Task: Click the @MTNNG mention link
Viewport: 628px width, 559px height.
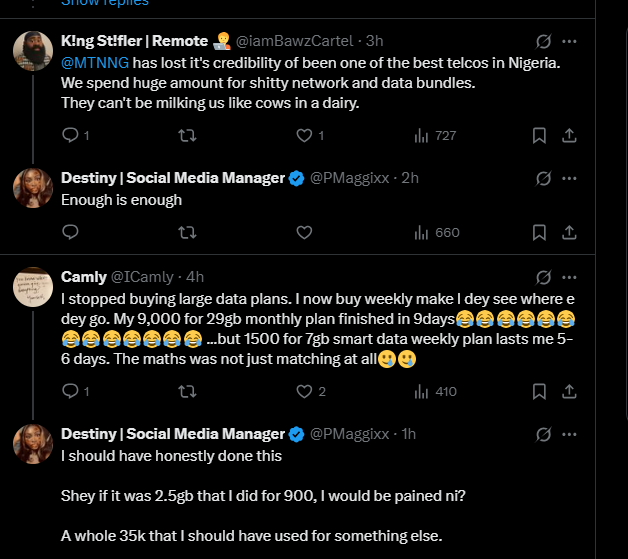Action: (93, 62)
